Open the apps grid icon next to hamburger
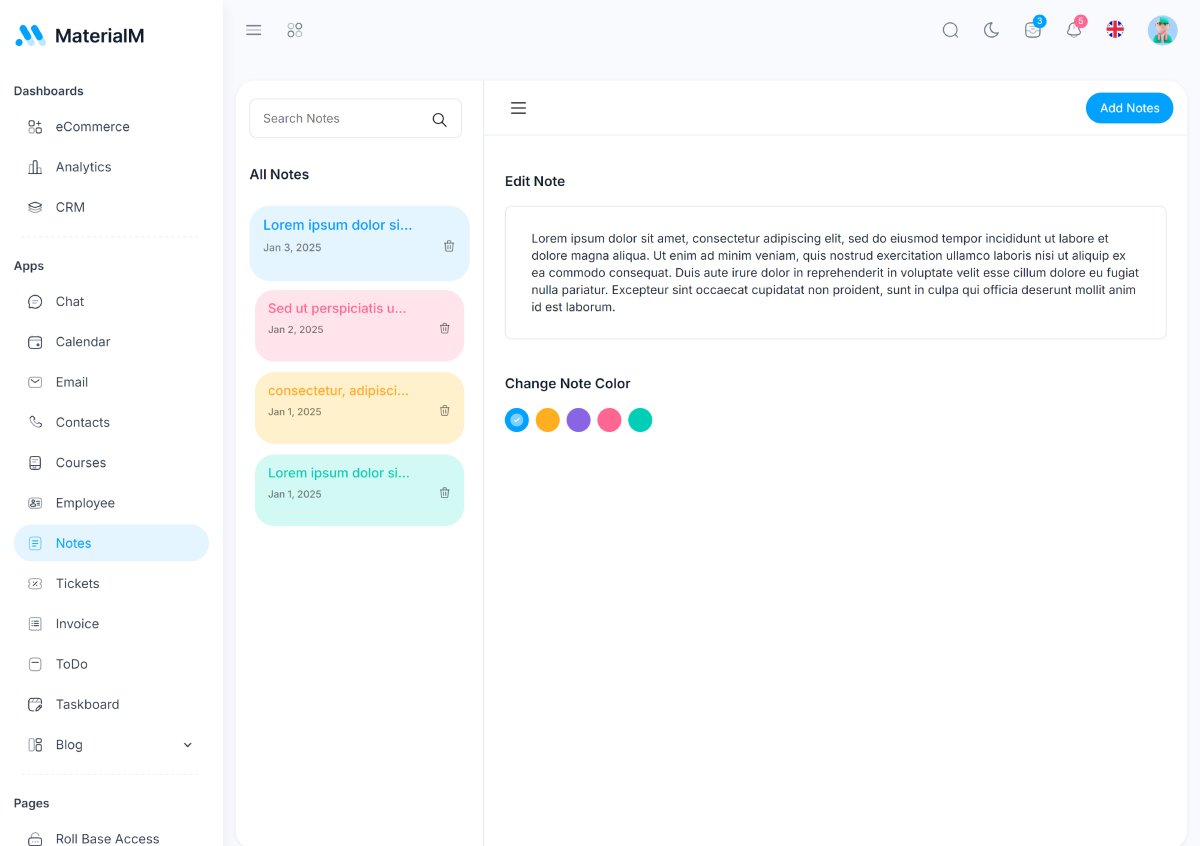1200x846 pixels. click(294, 30)
